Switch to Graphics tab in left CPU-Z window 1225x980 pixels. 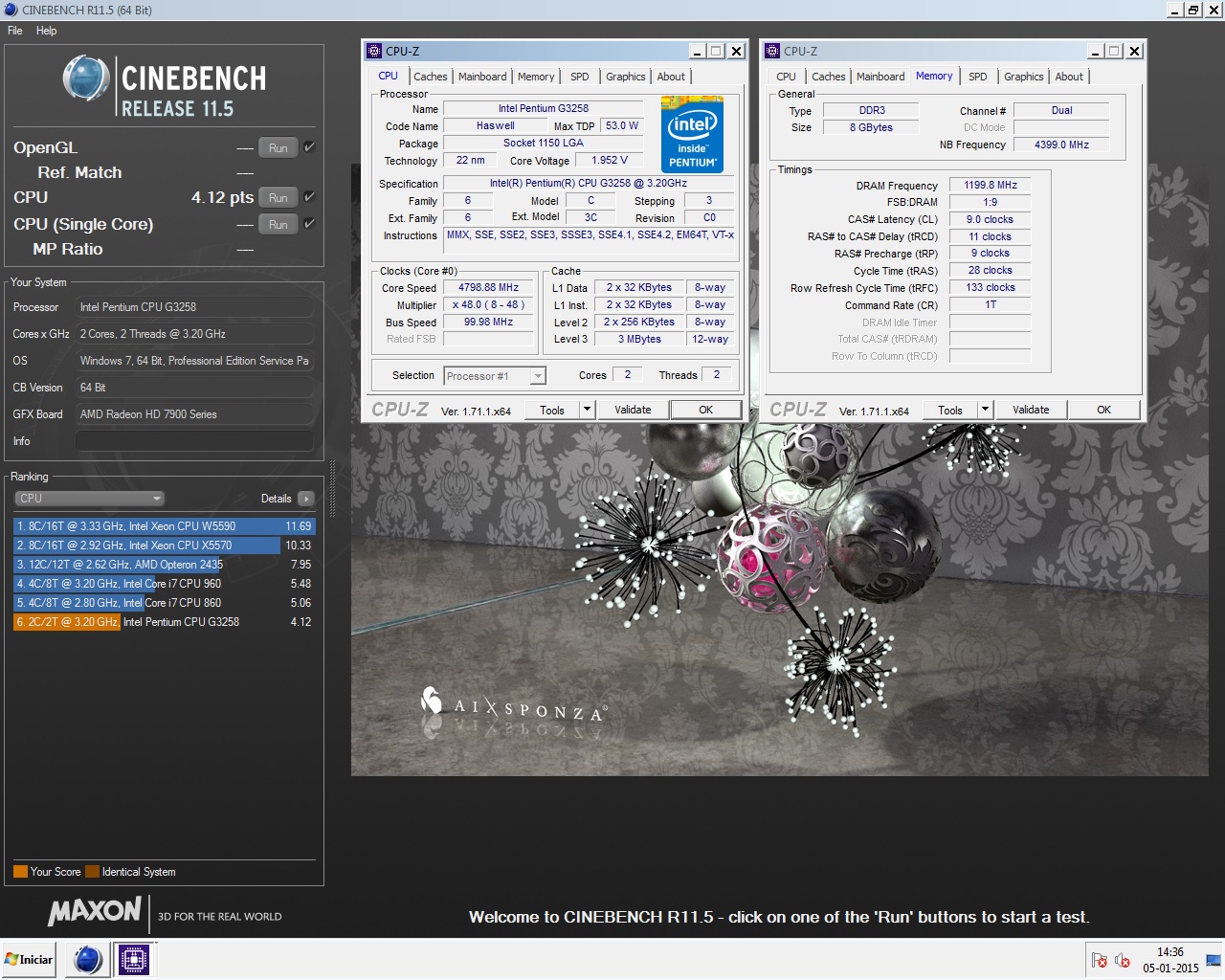(x=626, y=77)
